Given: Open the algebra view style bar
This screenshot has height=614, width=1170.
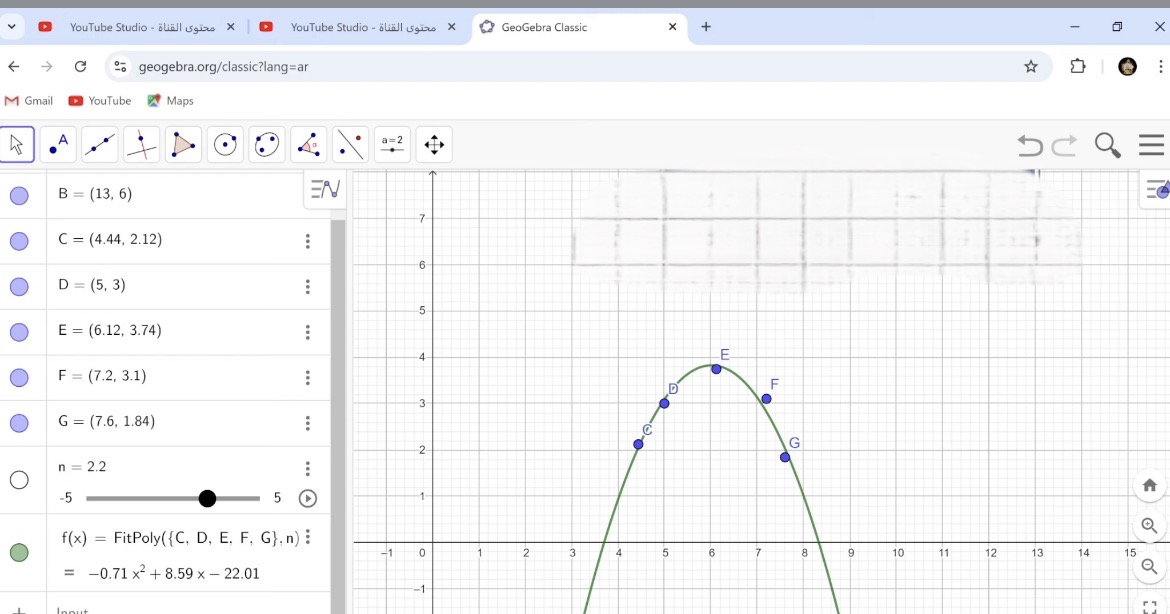Looking at the screenshot, I should tap(325, 189).
